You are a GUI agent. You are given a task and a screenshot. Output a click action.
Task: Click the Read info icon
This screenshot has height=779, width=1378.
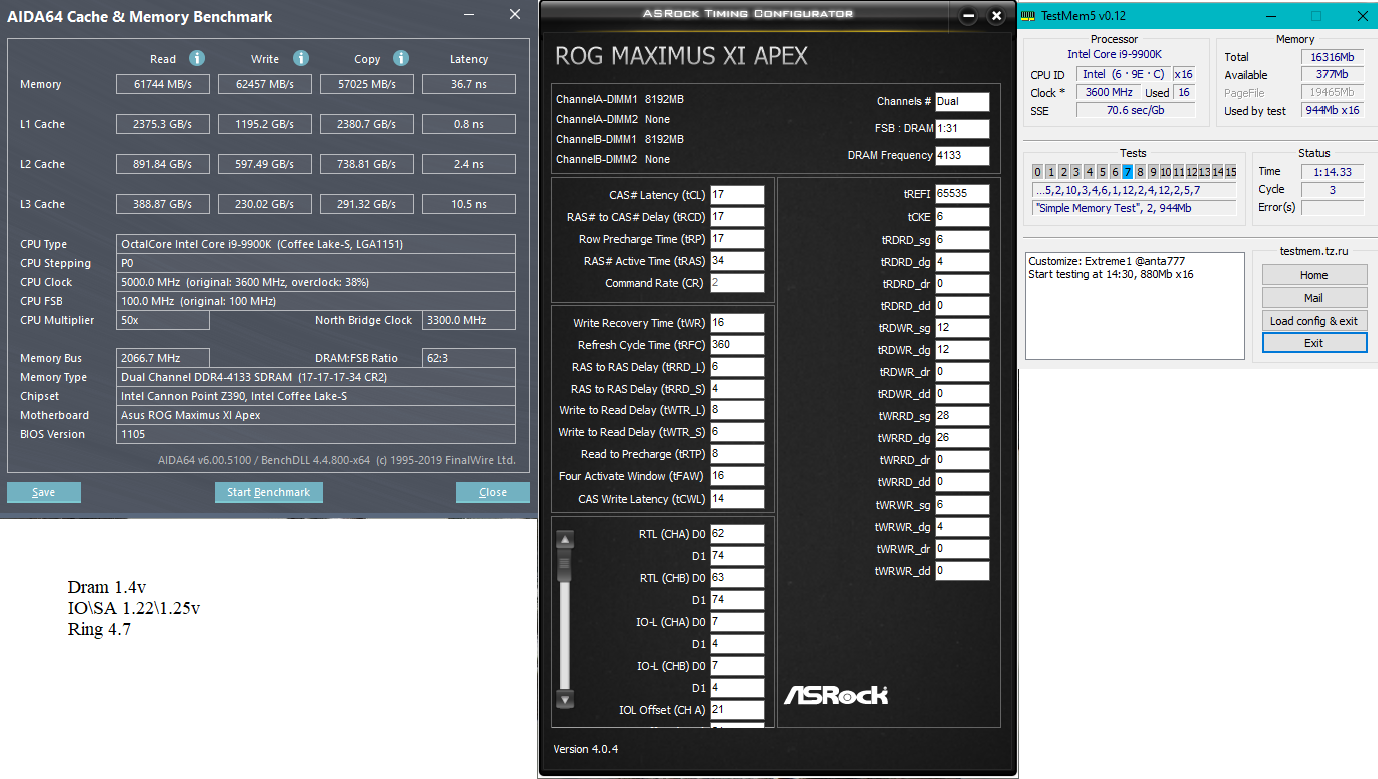(x=197, y=58)
